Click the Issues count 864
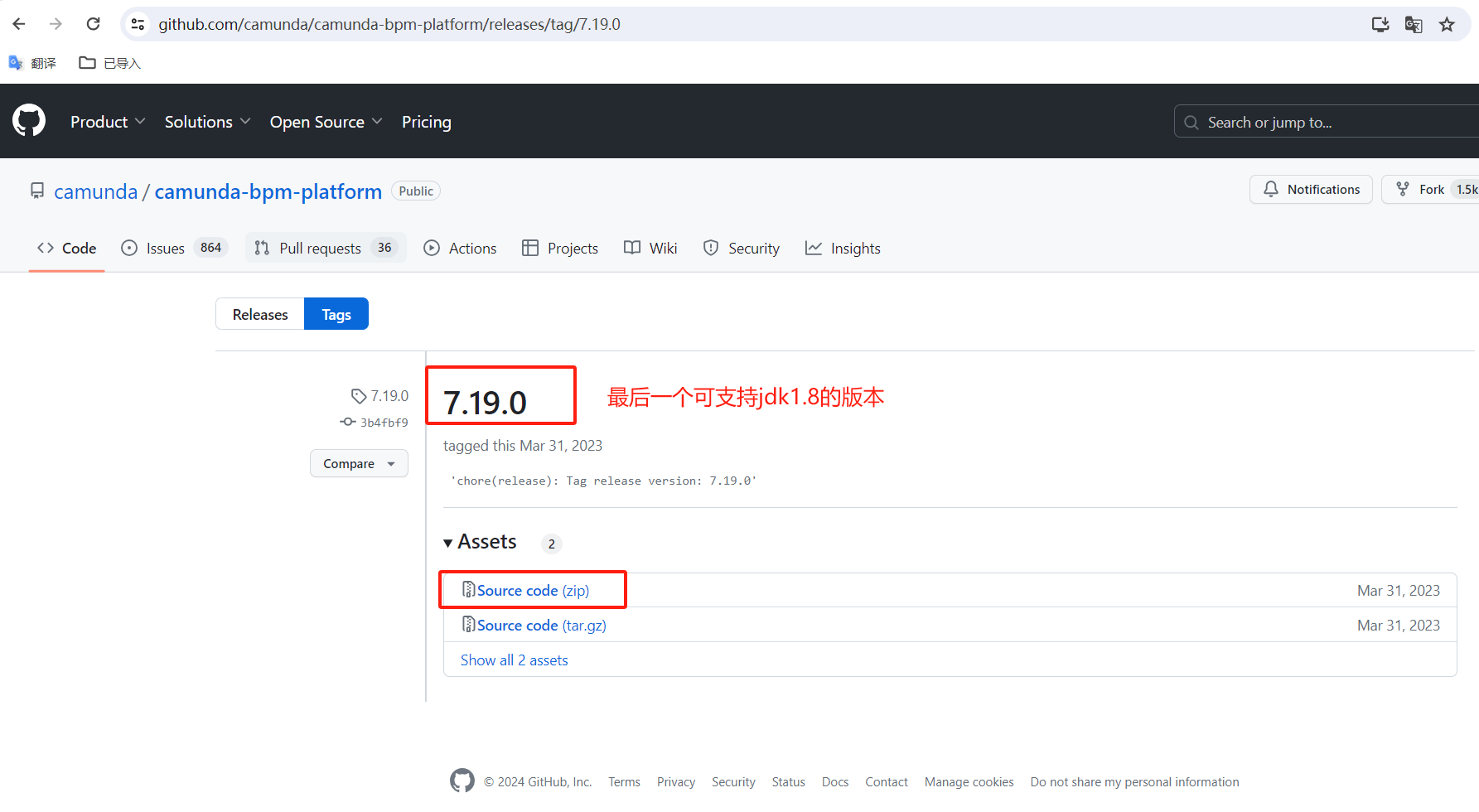 [211, 248]
